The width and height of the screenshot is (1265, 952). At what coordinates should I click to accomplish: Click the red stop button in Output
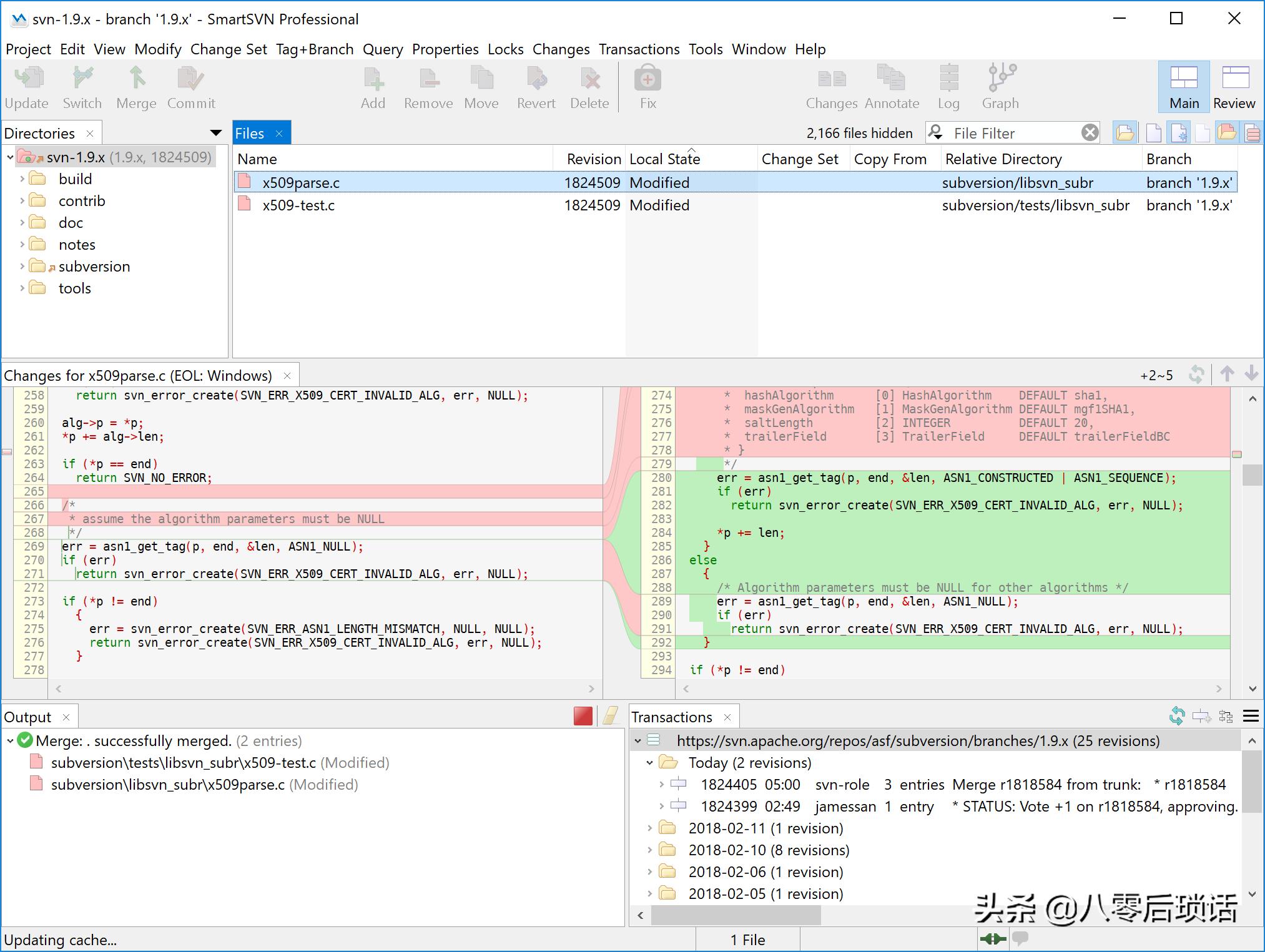[583, 716]
